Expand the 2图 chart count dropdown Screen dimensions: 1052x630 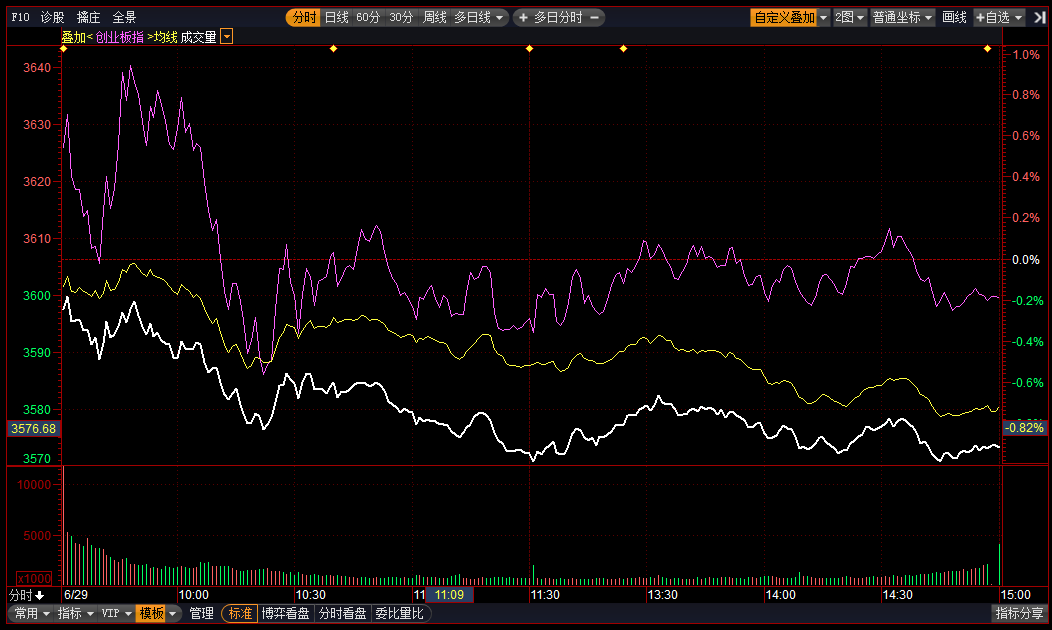[x=850, y=17]
